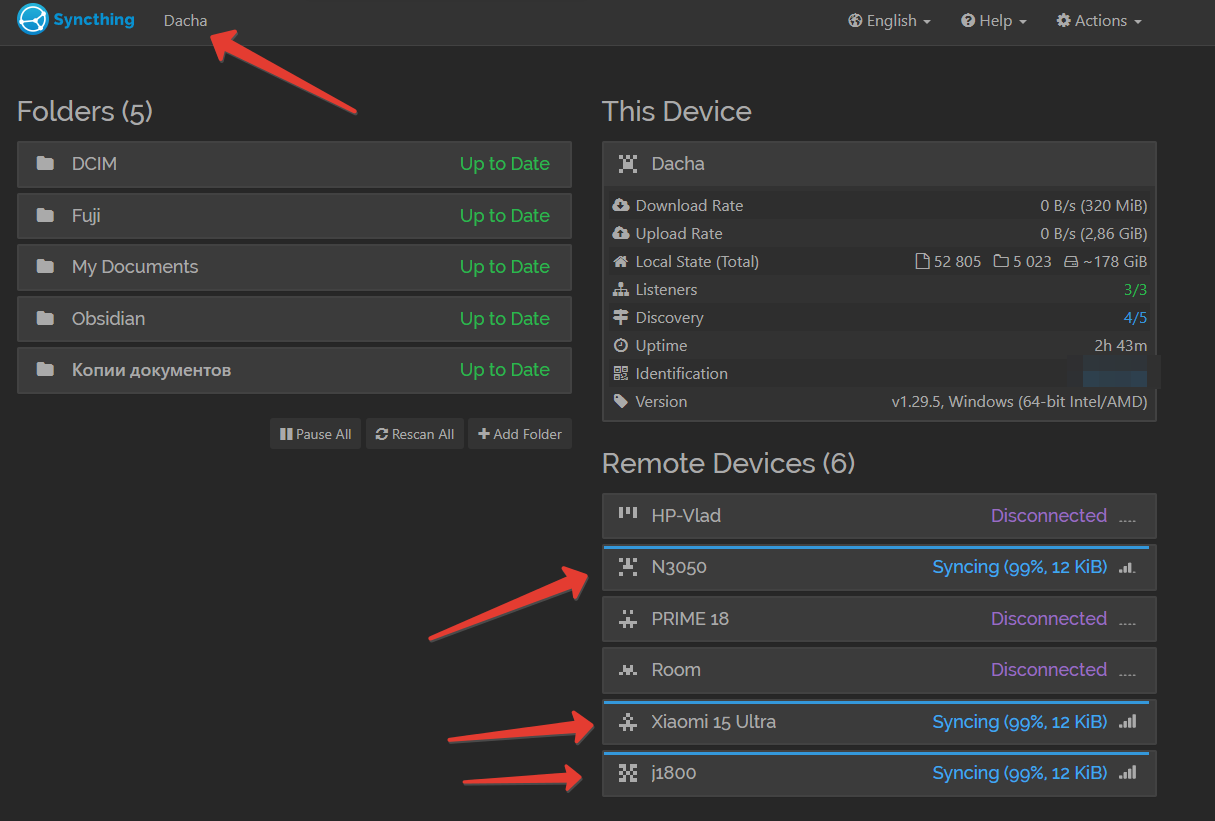Expand the HP-Vlad remote device

pyautogui.click(x=879, y=516)
